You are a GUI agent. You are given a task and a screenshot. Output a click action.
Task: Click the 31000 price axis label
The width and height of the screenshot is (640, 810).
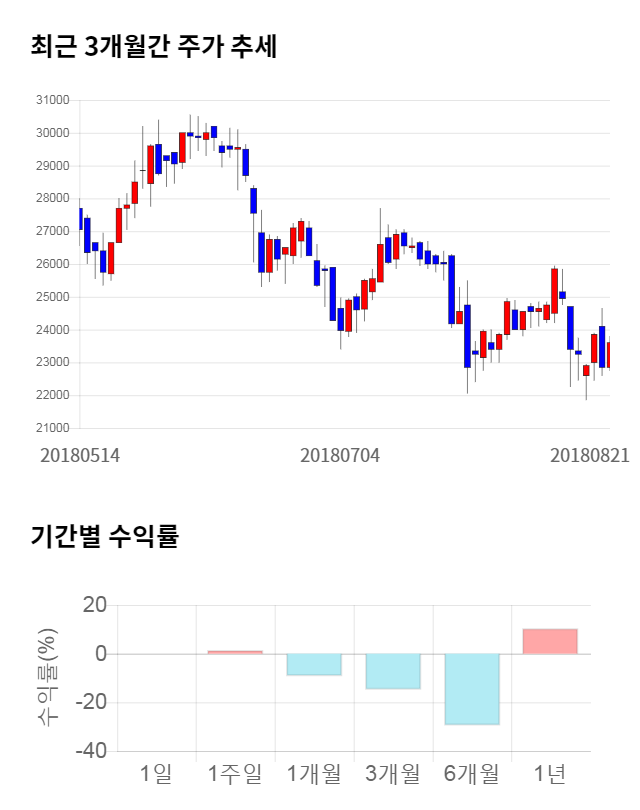pyautogui.click(x=52, y=100)
